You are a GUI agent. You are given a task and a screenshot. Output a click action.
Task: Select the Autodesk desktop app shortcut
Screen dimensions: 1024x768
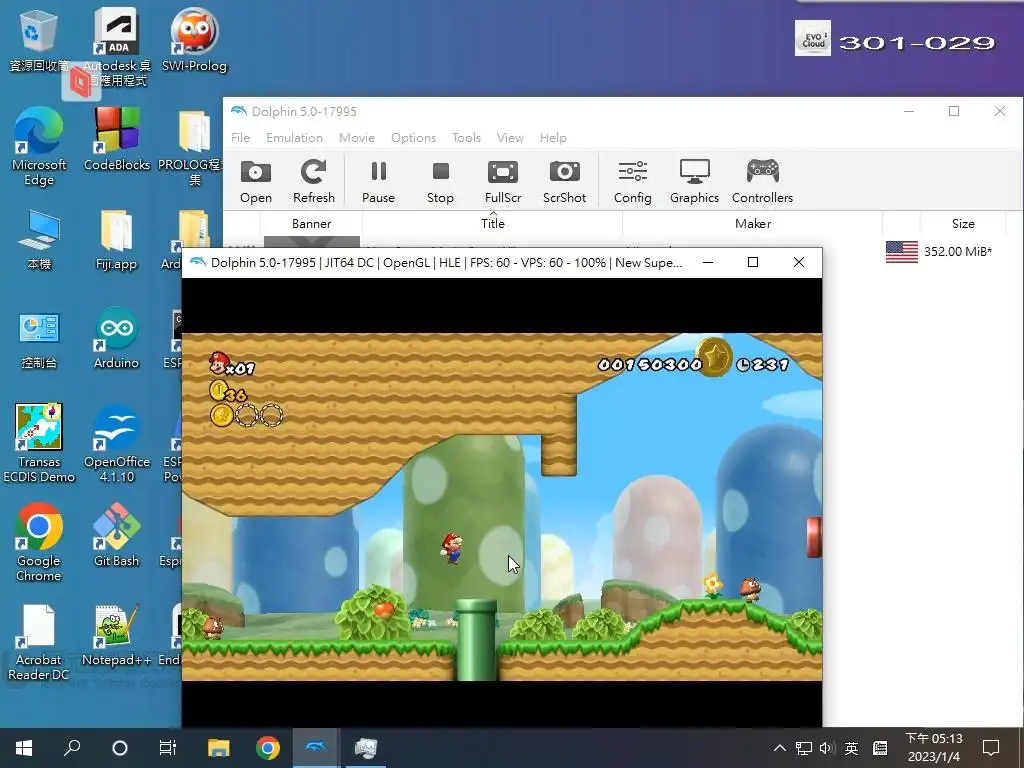tap(117, 47)
